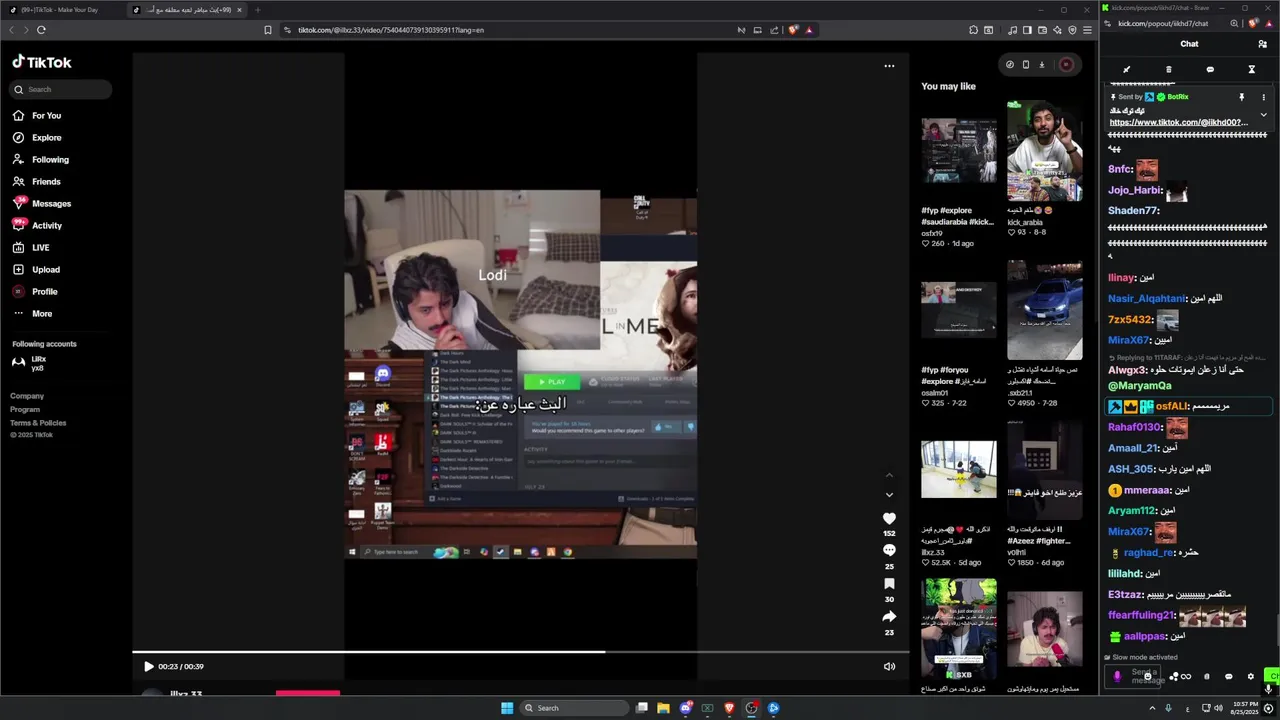Mute the video with speaker icon
The image size is (1280, 720).
coord(889,666)
